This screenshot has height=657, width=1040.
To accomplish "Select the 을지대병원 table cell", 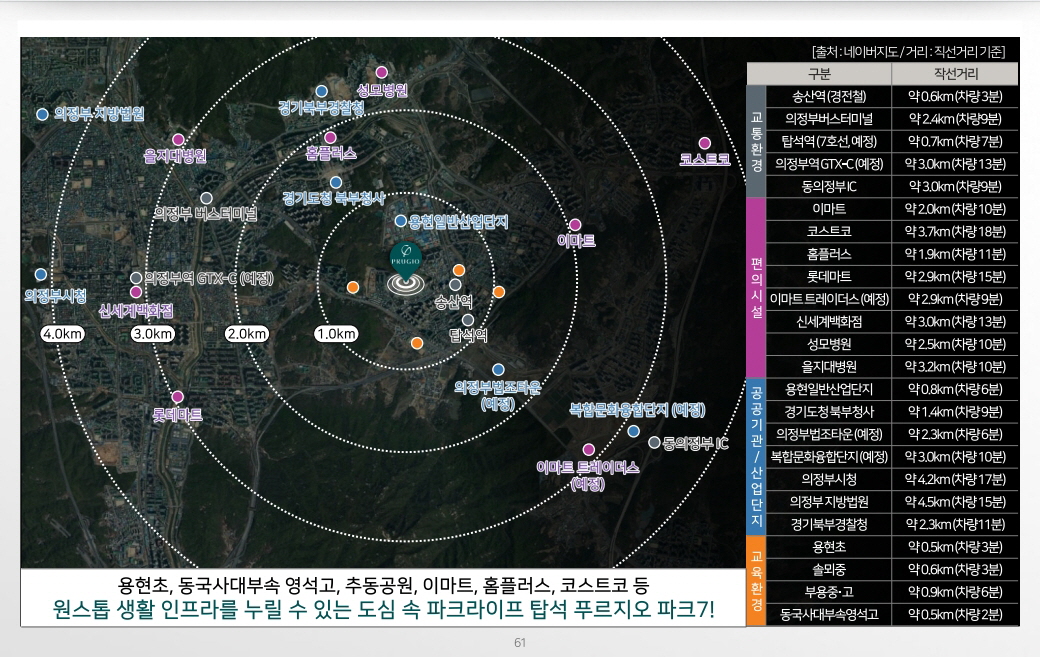I will [x=829, y=367].
